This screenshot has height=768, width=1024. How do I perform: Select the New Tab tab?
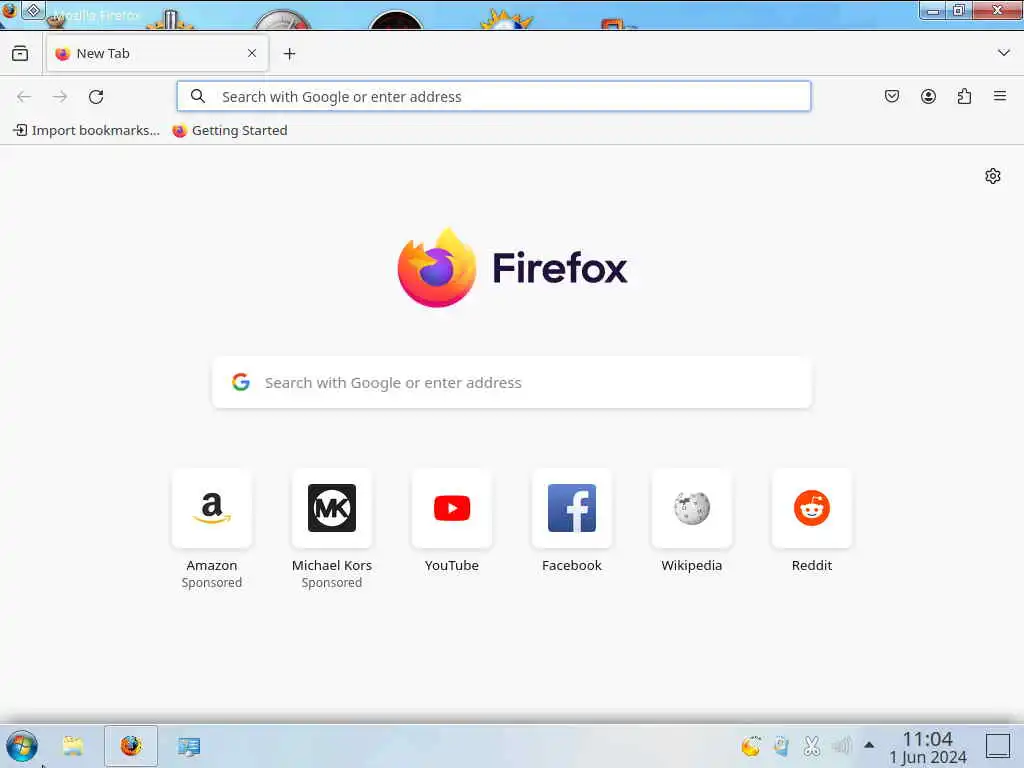tap(157, 54)
